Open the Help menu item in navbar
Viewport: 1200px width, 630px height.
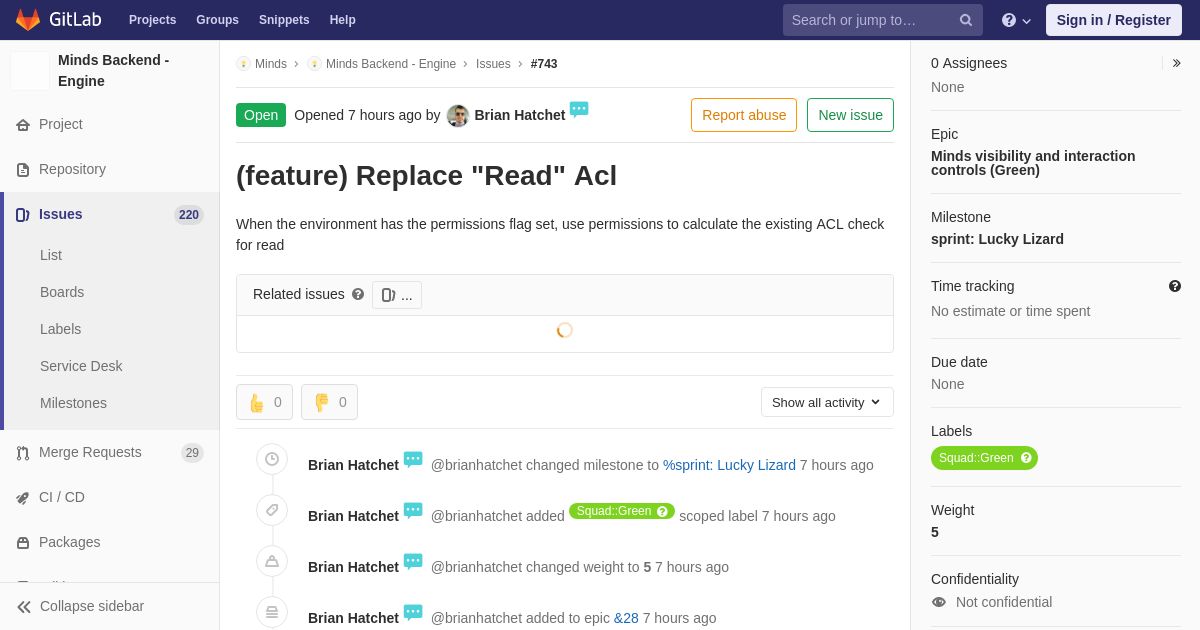click(x=343, y=20)
